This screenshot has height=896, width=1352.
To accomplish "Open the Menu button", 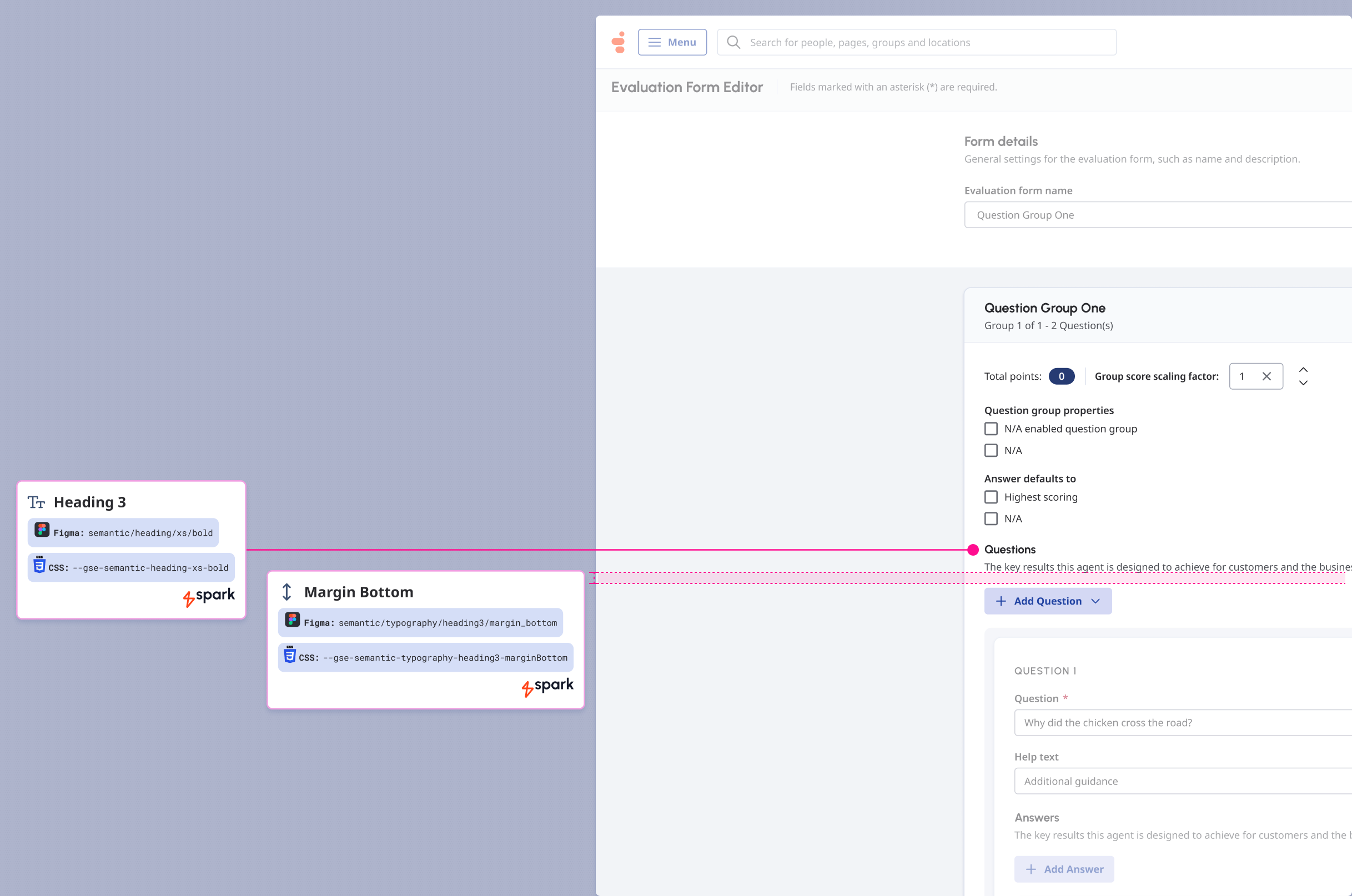I will [x=672, y=42].
